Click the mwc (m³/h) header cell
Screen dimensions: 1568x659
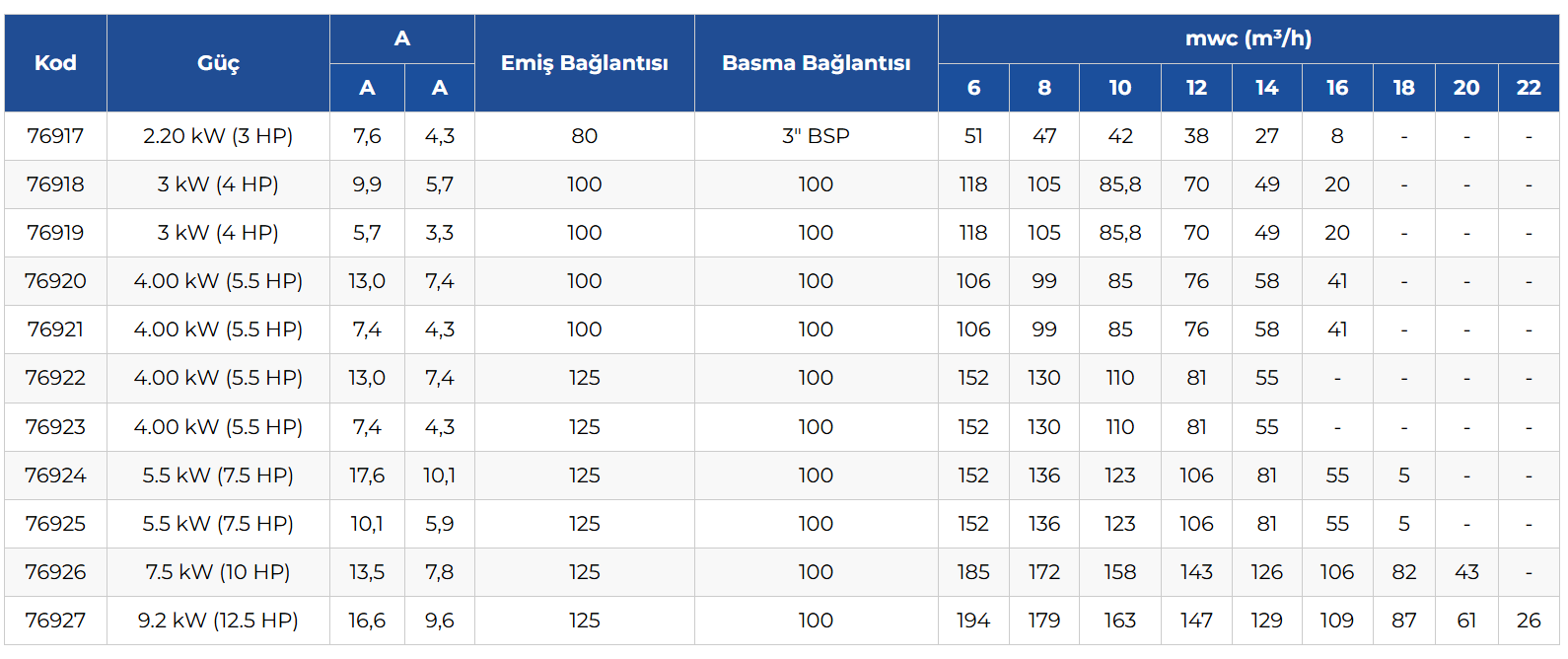coord(1247,38)
